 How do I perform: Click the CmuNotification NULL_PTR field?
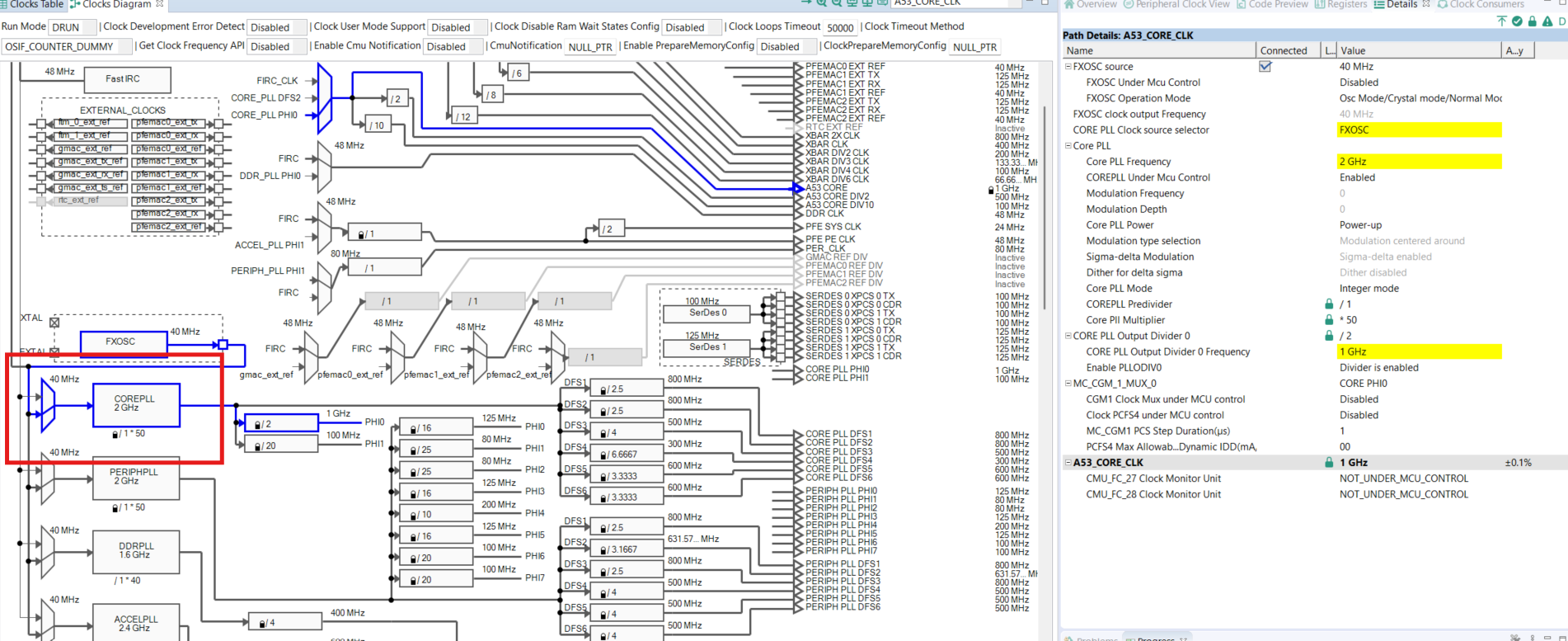590,46
